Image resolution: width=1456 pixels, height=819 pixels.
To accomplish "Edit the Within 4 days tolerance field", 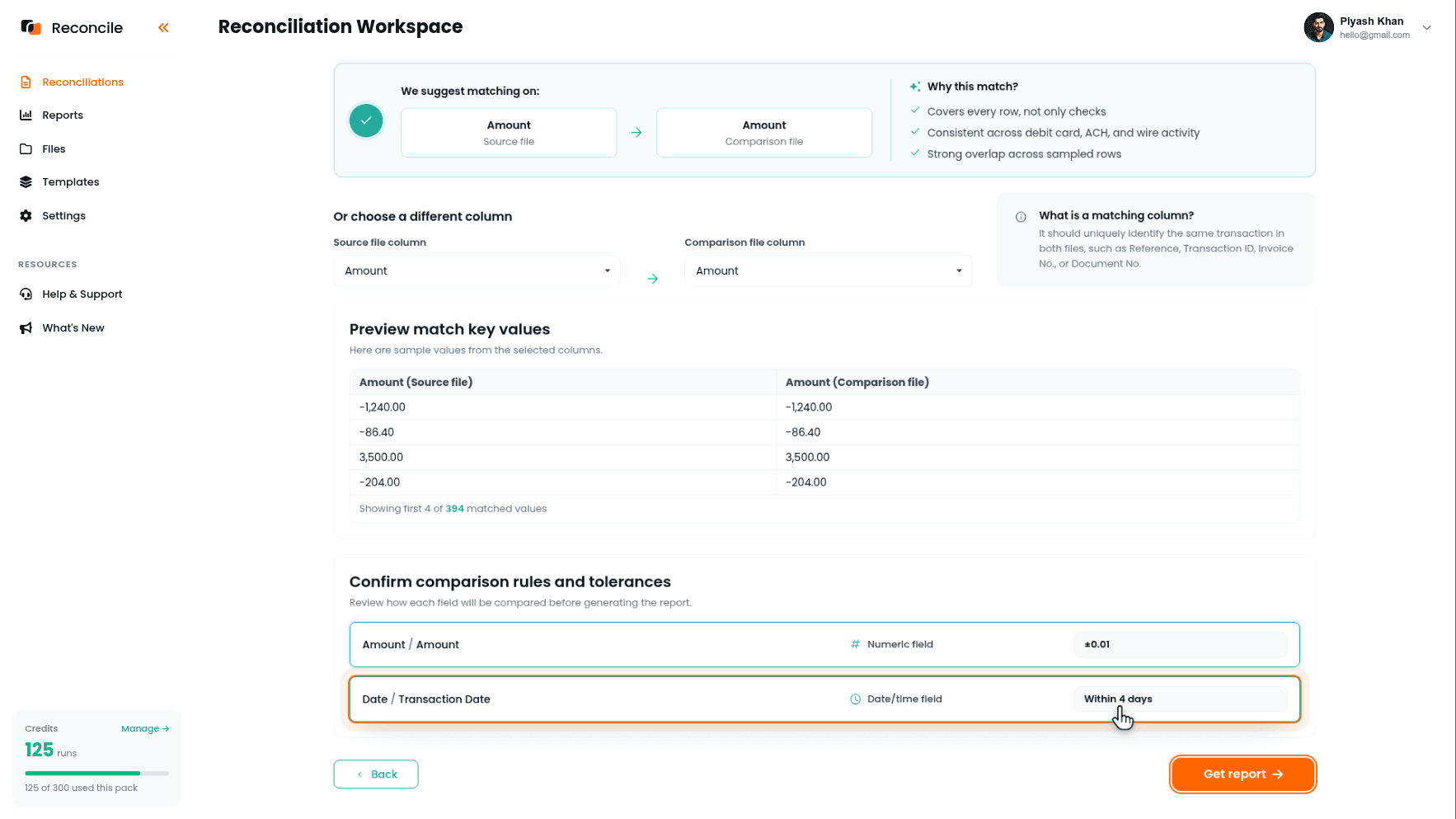I will (x=1180, y=699).
